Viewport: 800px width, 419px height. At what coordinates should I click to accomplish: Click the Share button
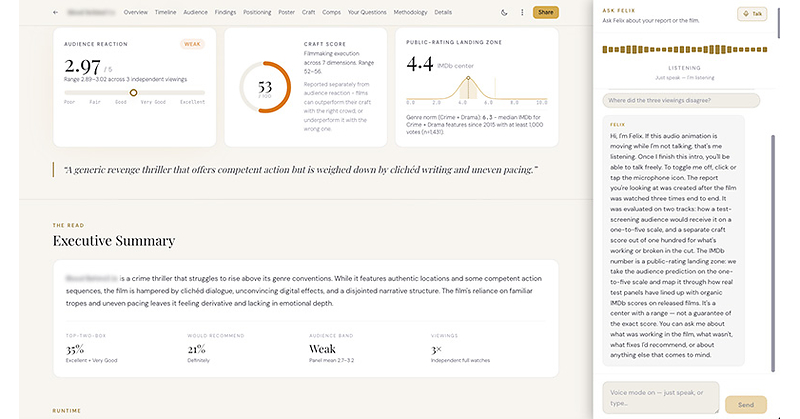point(545,12)
